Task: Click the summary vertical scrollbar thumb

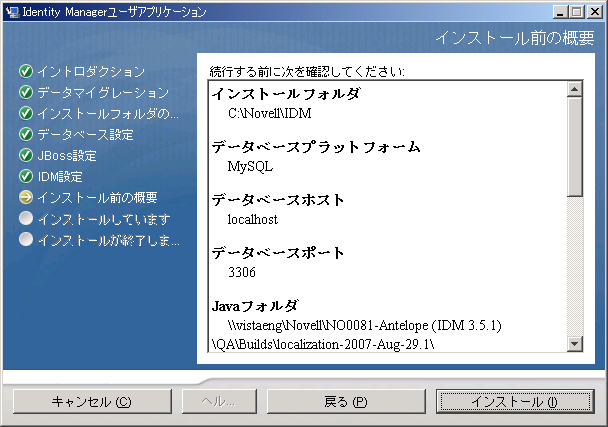Action: (575, 147)
